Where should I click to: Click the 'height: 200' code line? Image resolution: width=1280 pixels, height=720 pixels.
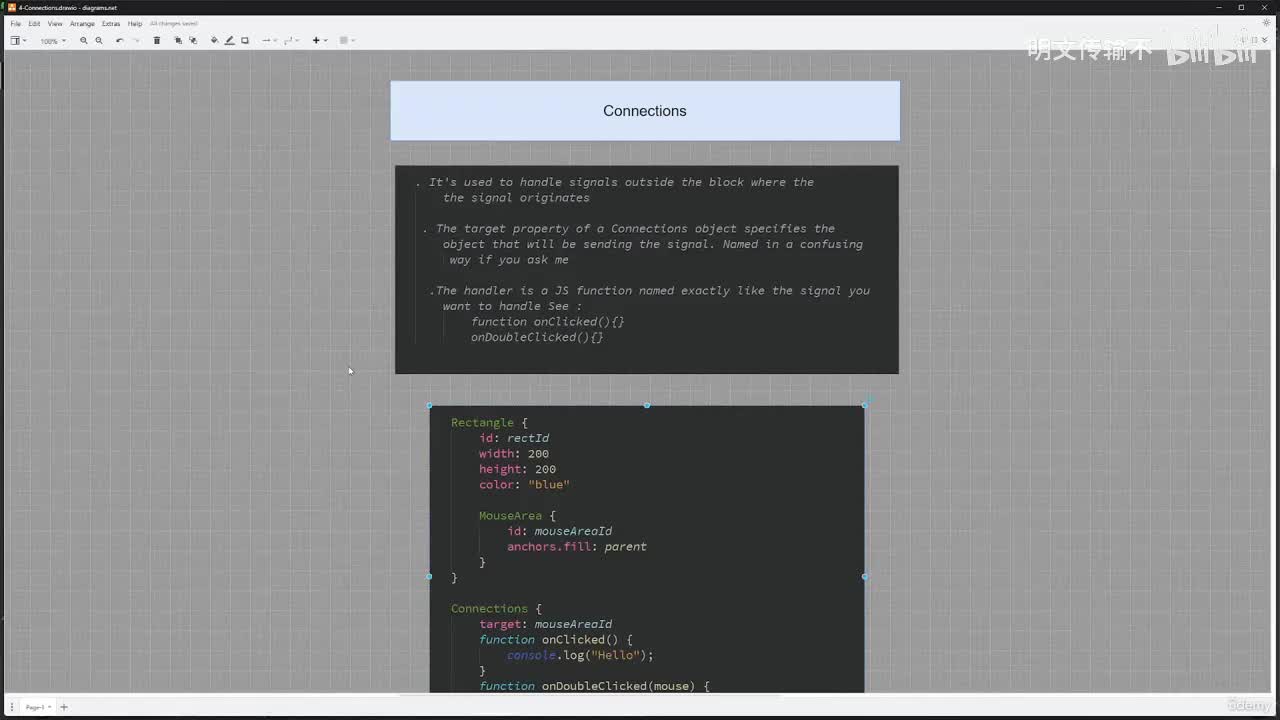pyautogui.click(x=517, y=469)
